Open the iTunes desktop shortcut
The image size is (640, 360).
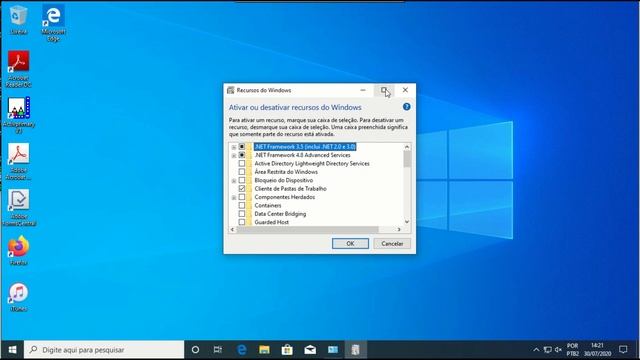[x=18, y=297]
